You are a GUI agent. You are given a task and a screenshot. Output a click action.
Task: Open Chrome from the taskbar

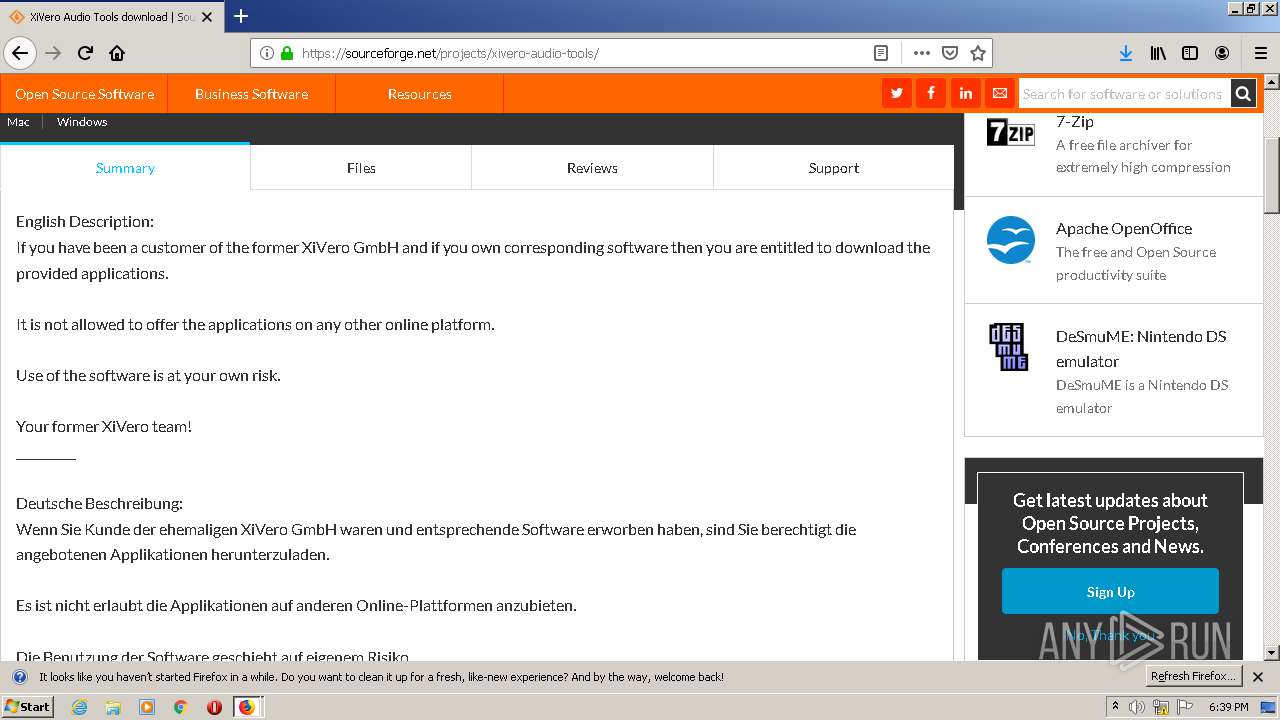click(x=180, y=707)
